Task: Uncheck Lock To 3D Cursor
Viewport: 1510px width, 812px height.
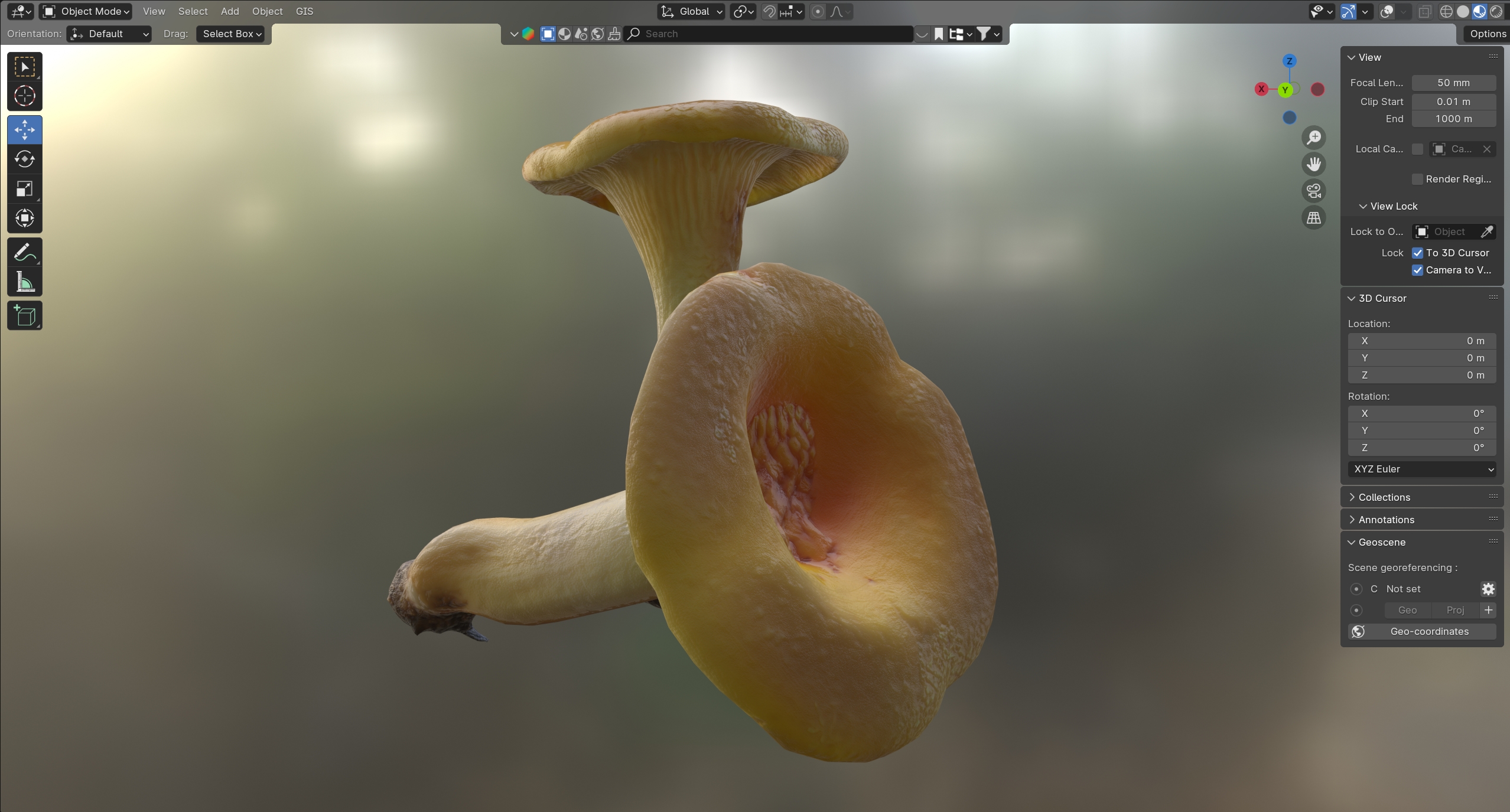Action: [x=1417, y=253]
